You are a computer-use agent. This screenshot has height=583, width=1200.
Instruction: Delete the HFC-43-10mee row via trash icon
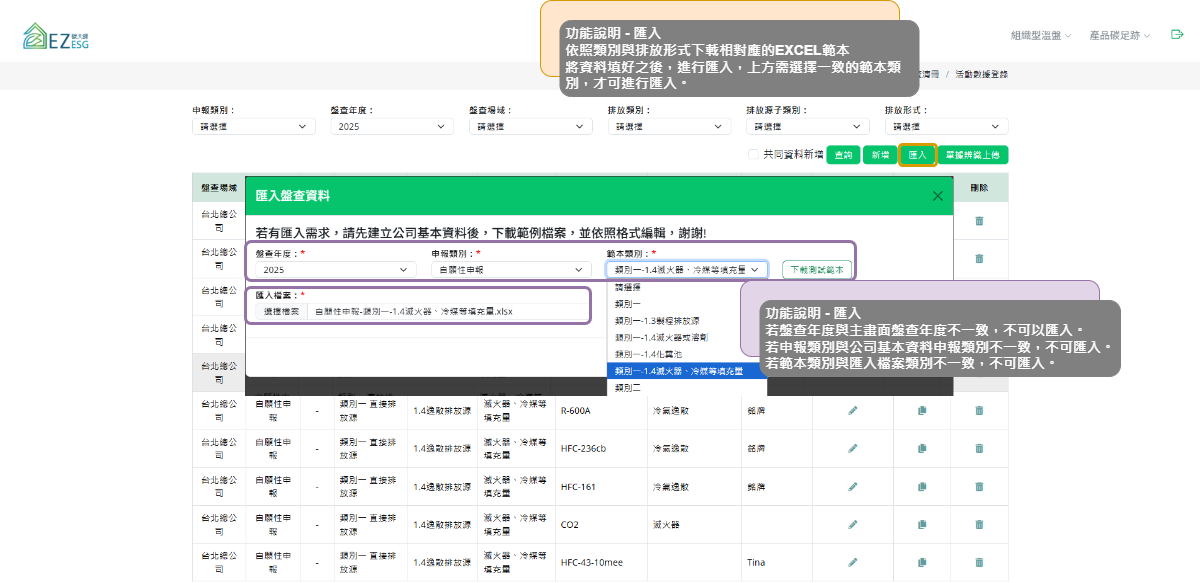click(x=979, y=562)
